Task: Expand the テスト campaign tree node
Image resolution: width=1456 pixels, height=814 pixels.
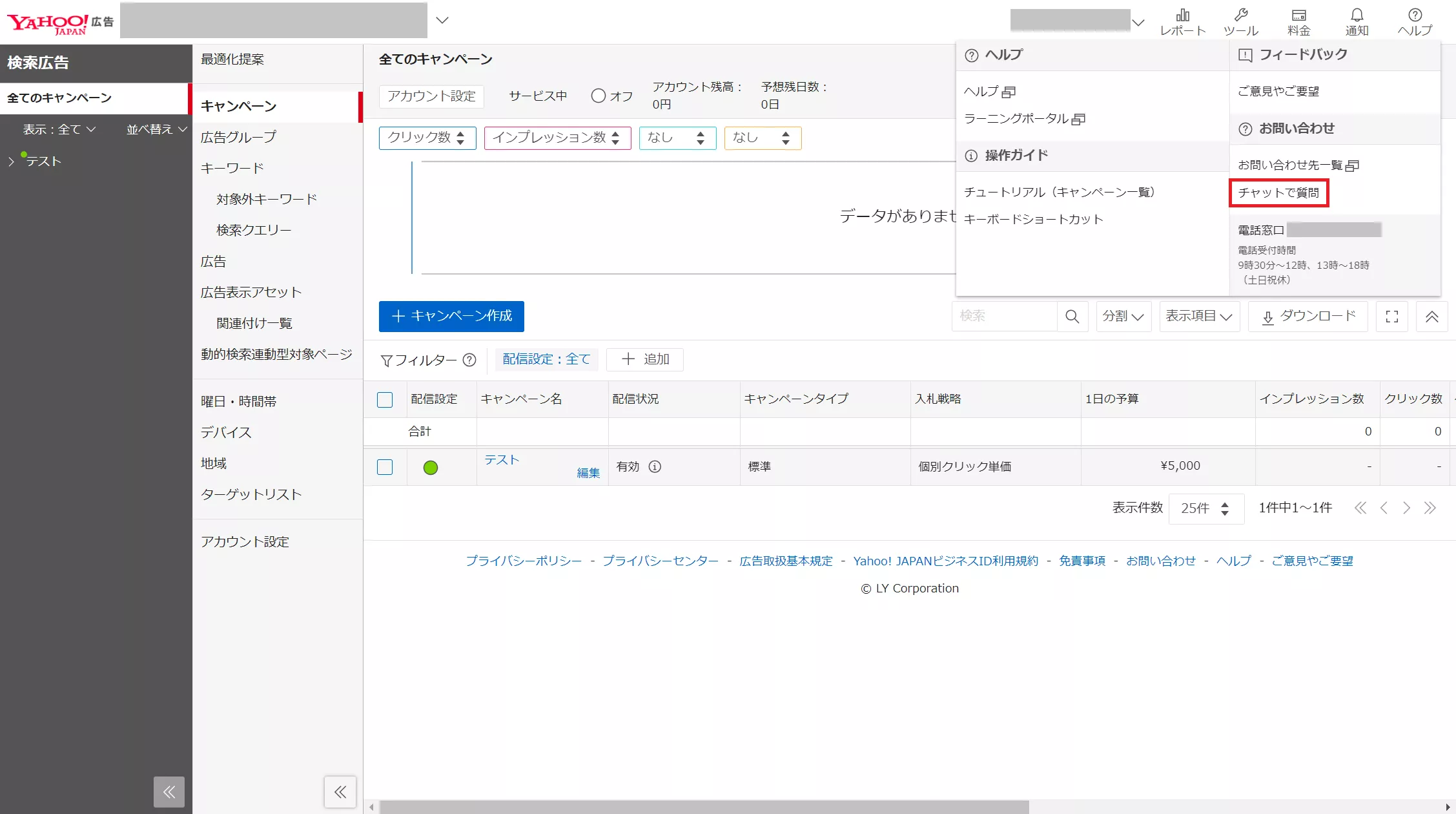Action: click(11, 162)
